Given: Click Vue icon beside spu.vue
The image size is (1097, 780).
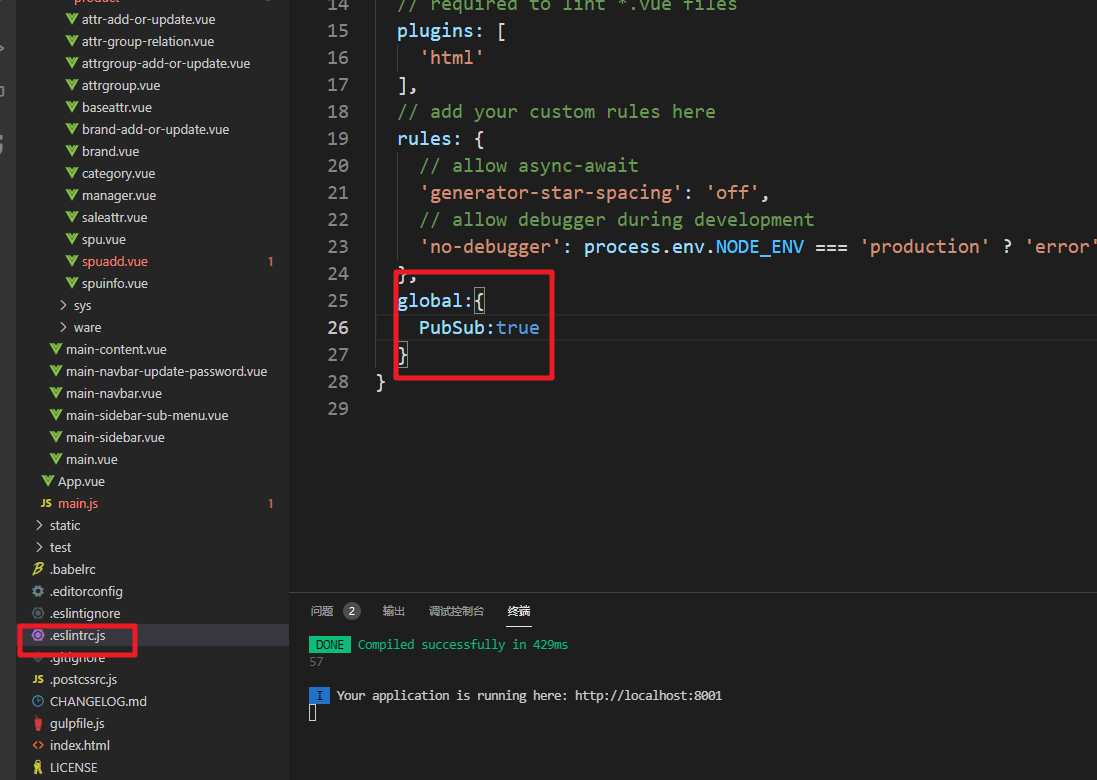Looking at the screenshot, I should tap(71, 239).
